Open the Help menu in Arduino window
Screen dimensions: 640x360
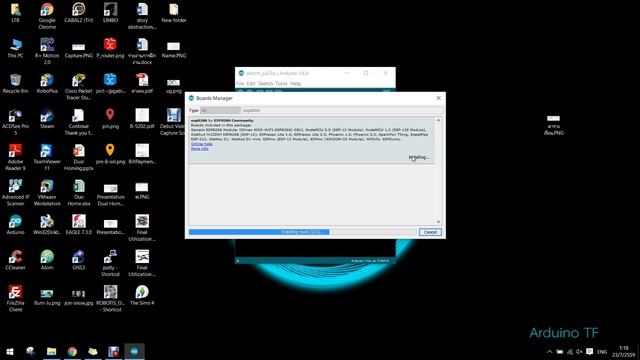[296, 83]
